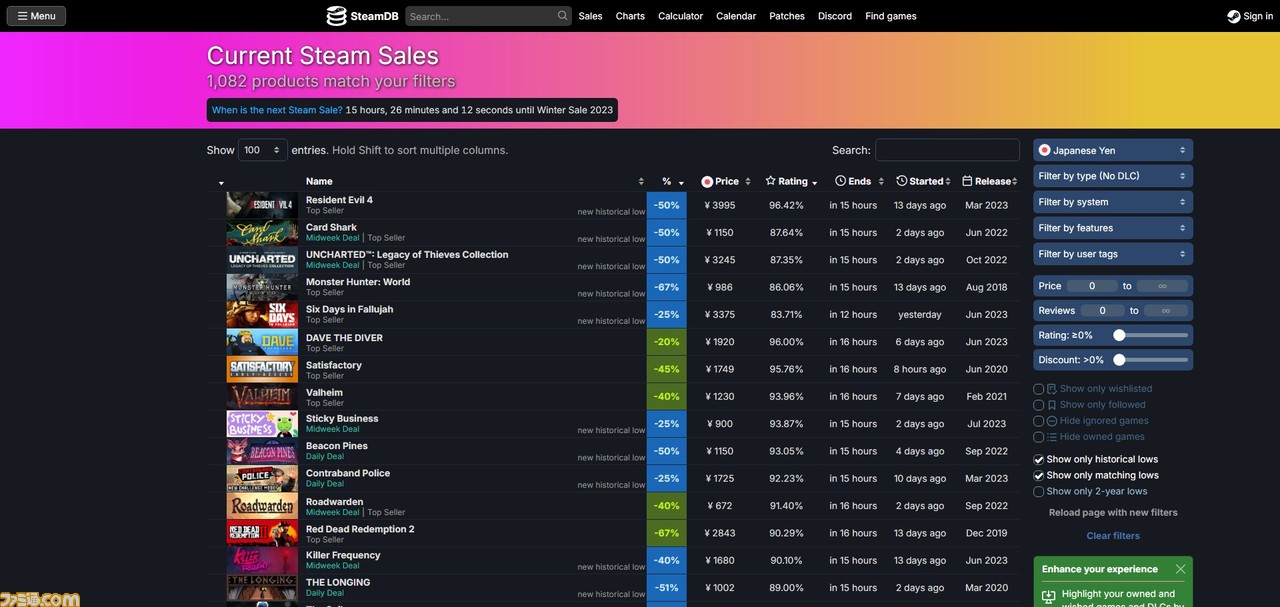Click the minimum Price input field

click(x=1091, y=286)
